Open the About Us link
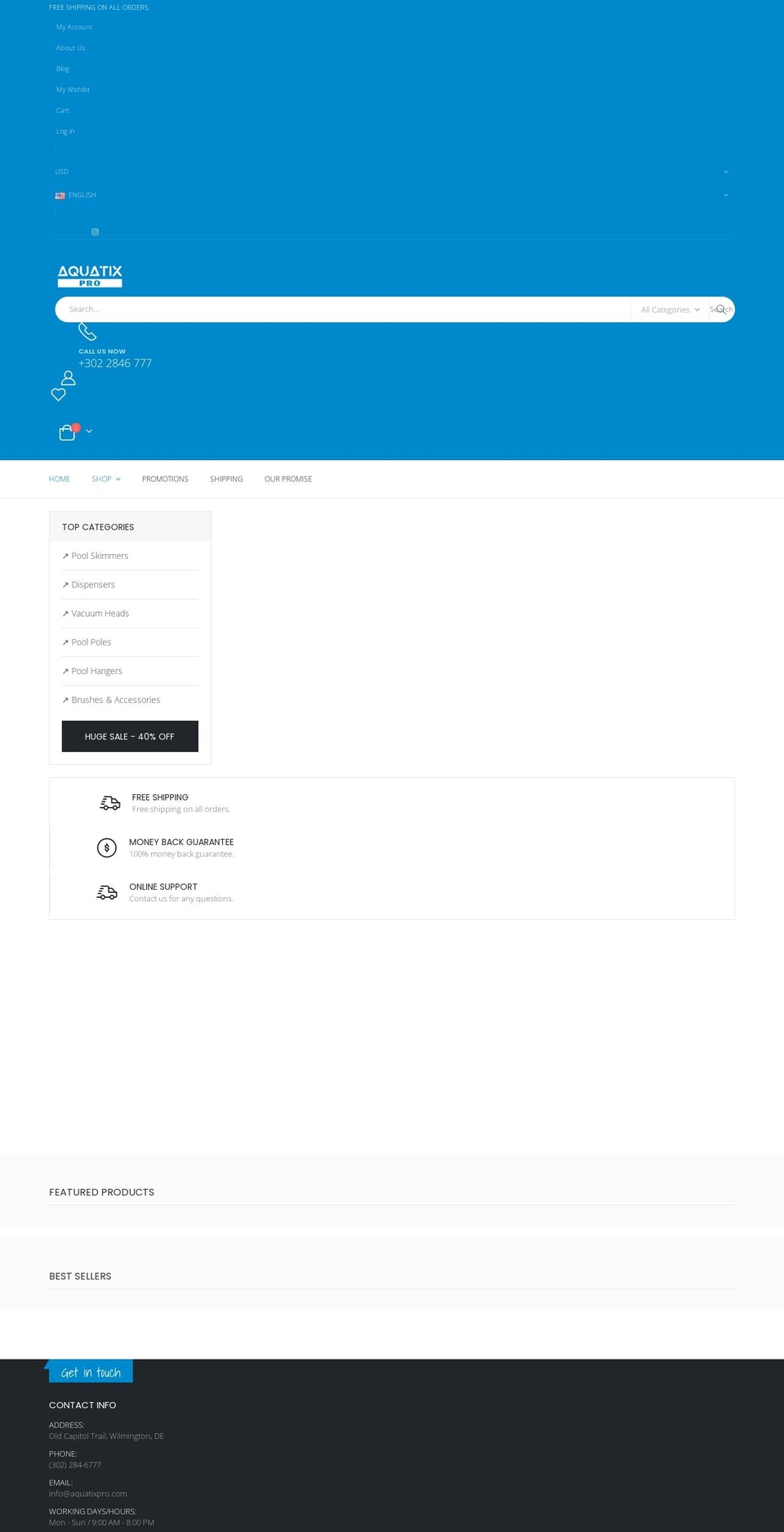 tap(70, 48)
